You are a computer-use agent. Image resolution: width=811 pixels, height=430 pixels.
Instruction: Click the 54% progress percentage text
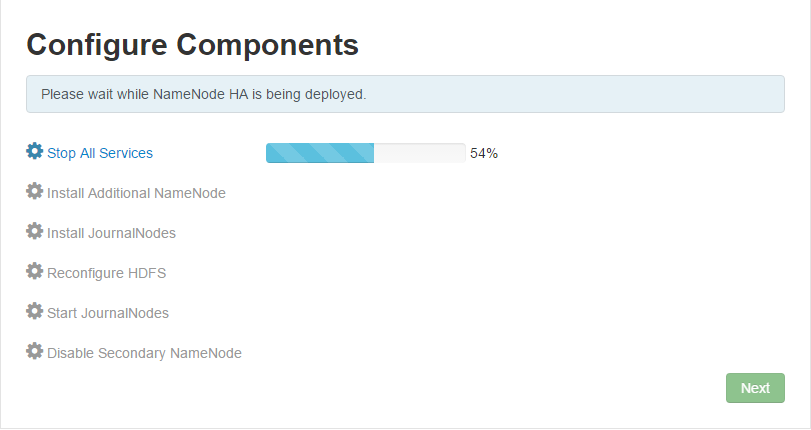(x=484, y=154)
